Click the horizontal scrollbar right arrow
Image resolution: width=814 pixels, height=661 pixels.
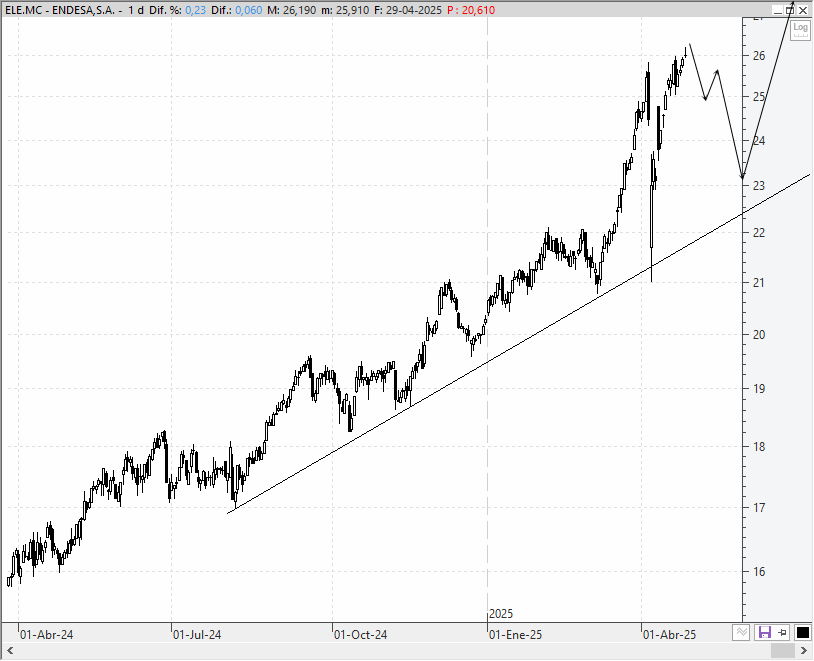(805, 651)
